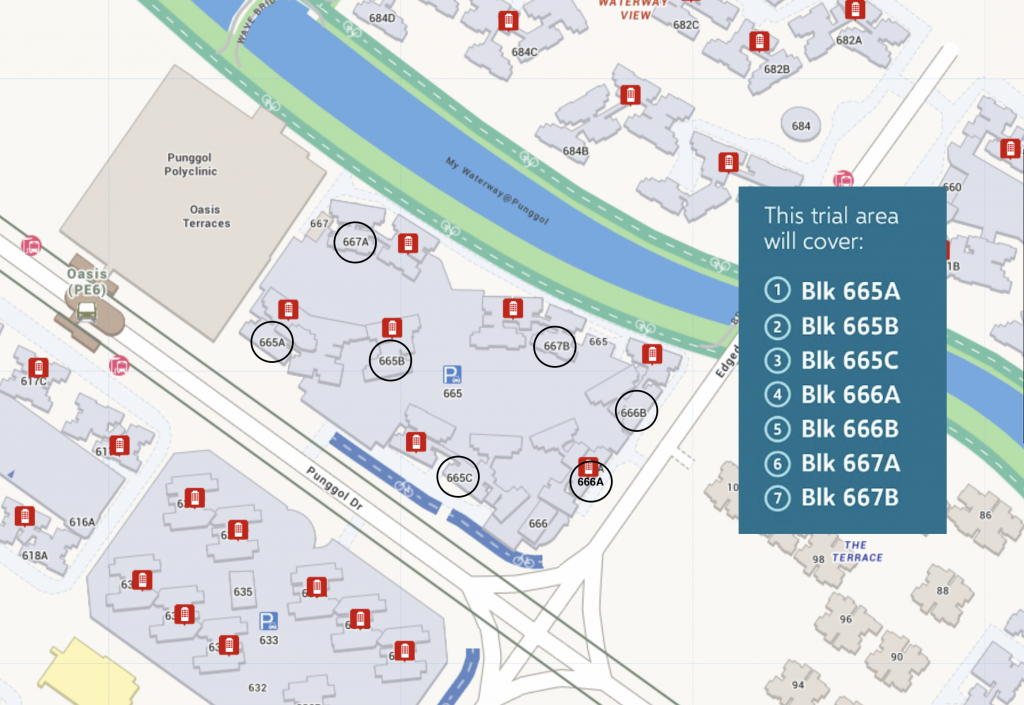Click the parking icon above the 665 label

453,375
